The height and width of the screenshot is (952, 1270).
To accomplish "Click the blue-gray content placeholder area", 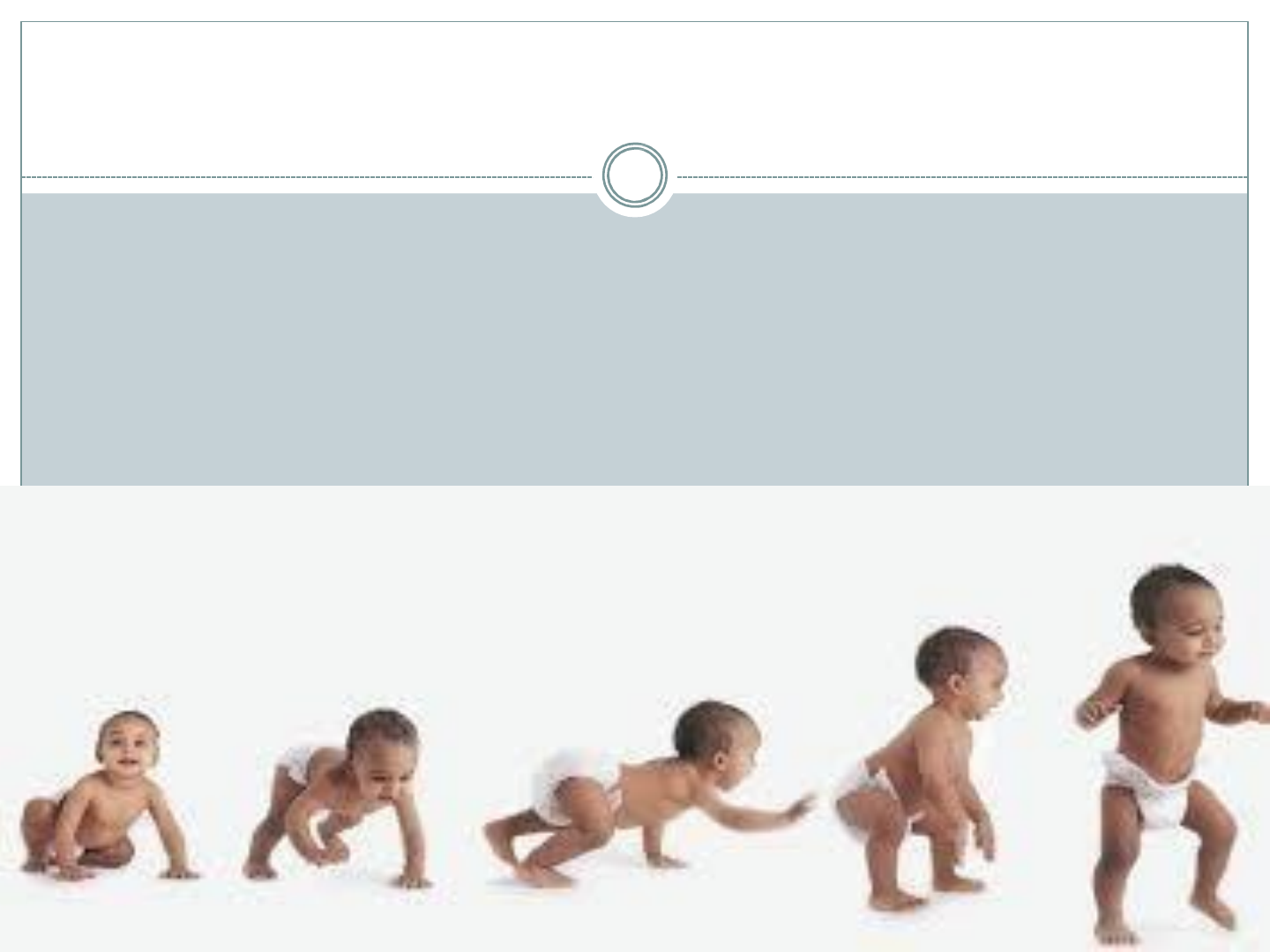I will 635,339.
